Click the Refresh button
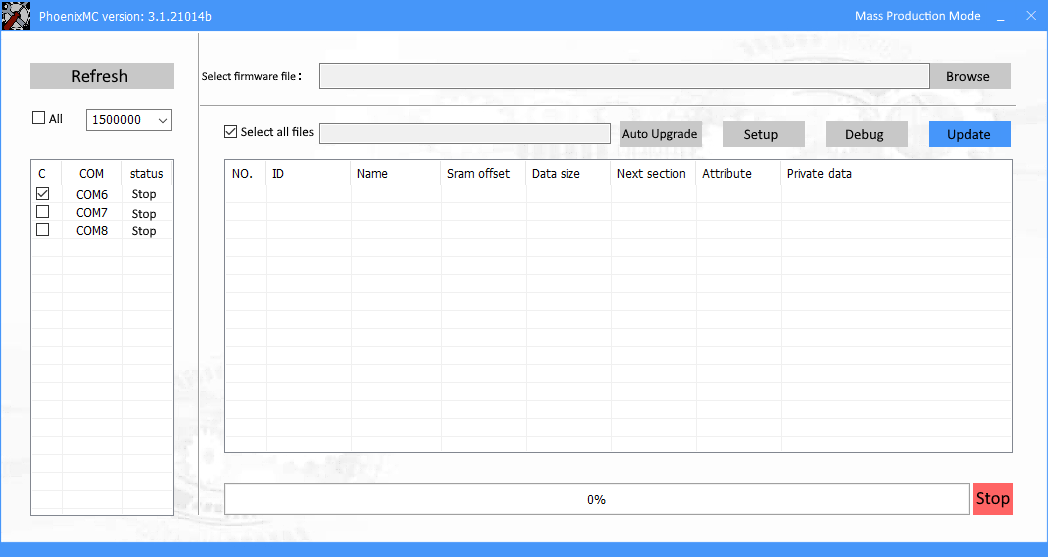 [x=102, y=76]
